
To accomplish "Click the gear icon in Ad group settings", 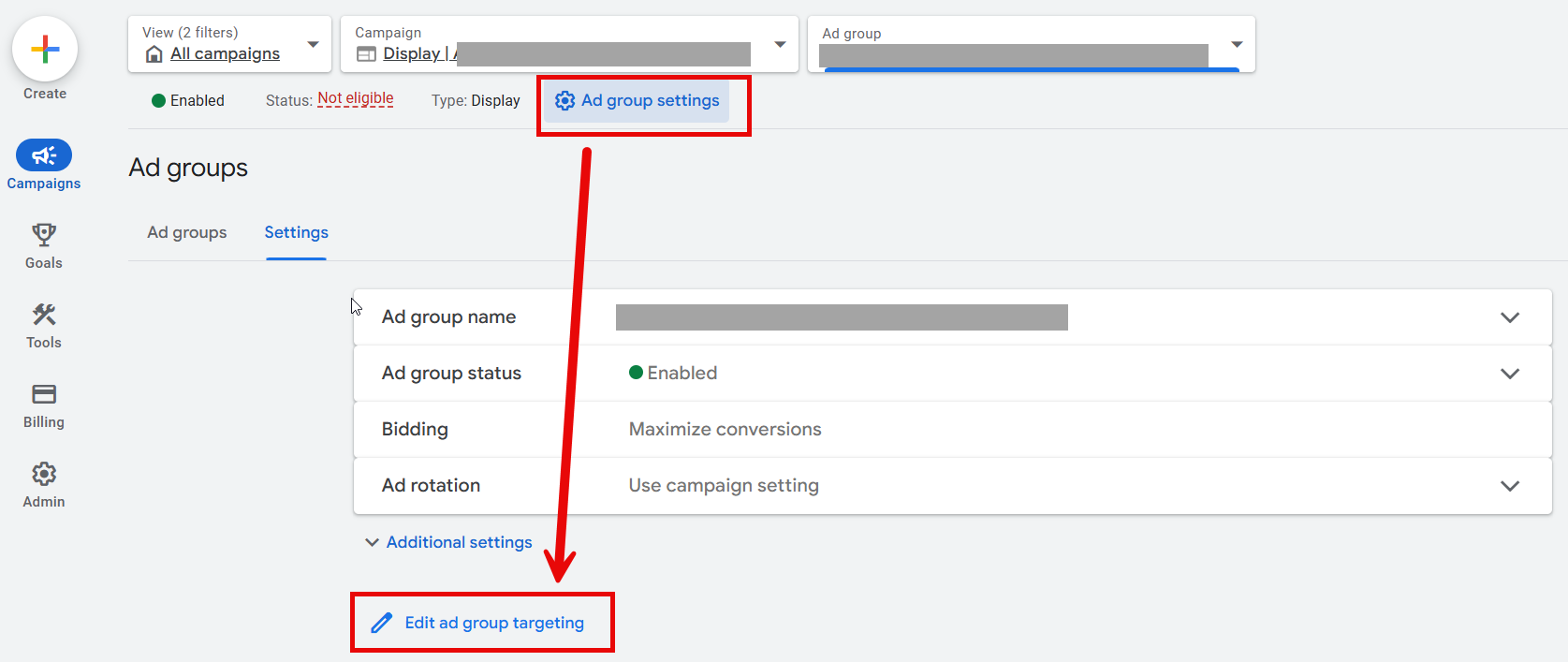I will click(565, 101).
